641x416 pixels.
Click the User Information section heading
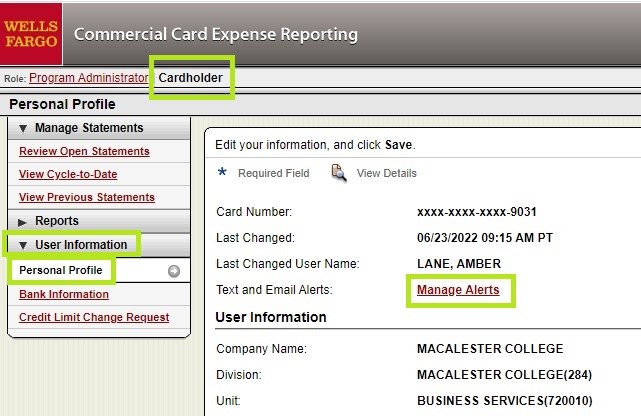(271, 317)
